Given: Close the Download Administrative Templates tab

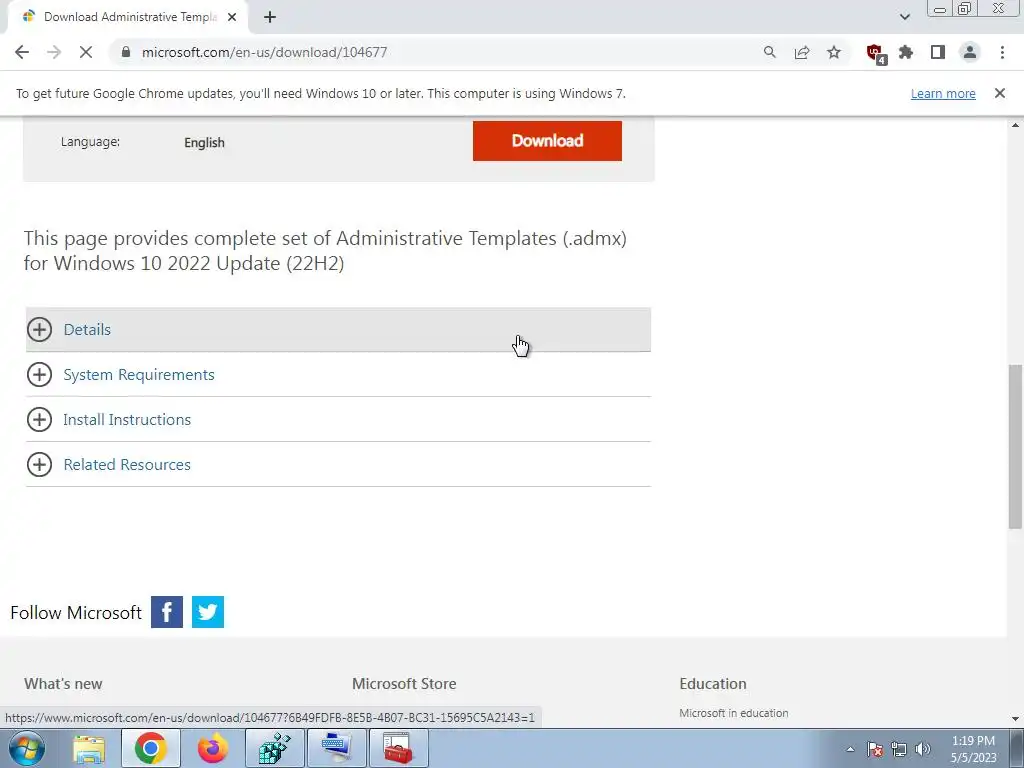Looking at the screenshot, I should [x=232, y=17].
